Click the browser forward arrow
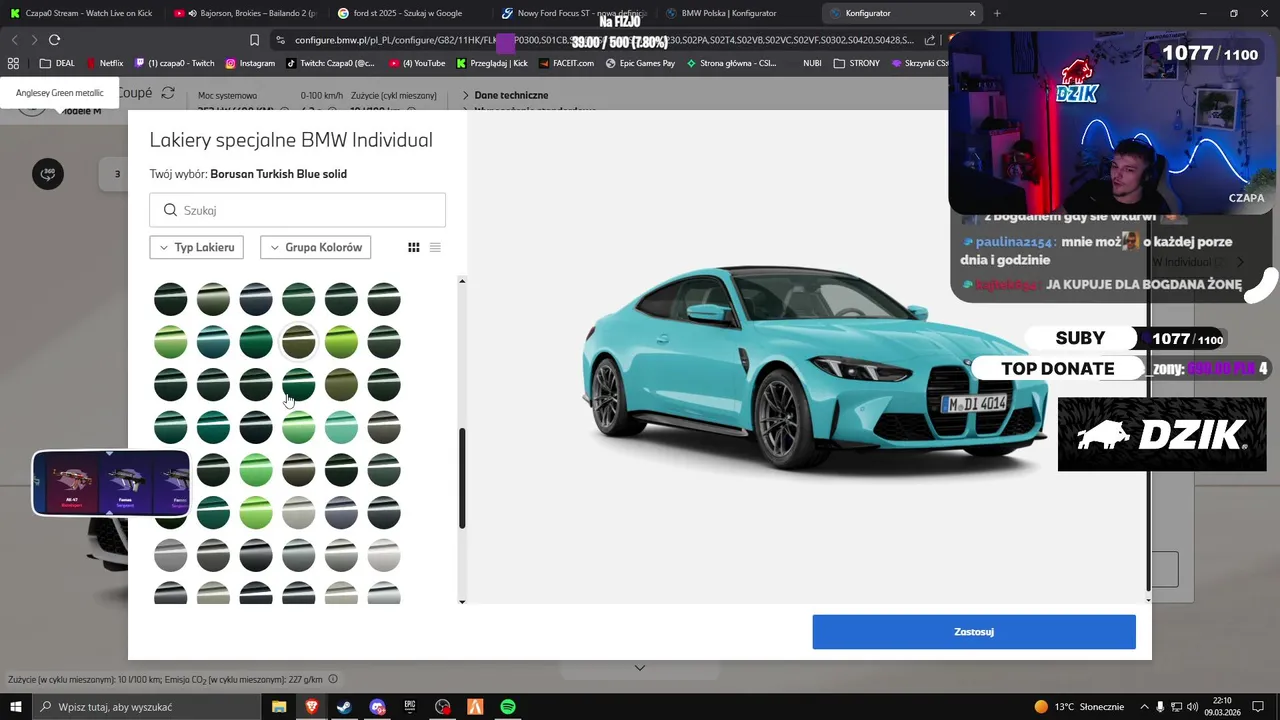Viewport: 1280px width, 720px height. (x=34, y=40)
